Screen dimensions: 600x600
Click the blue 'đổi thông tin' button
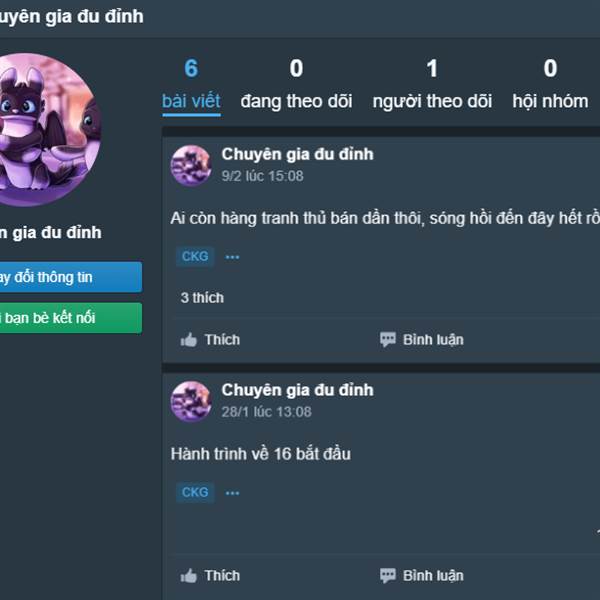(x=69, y=277)
